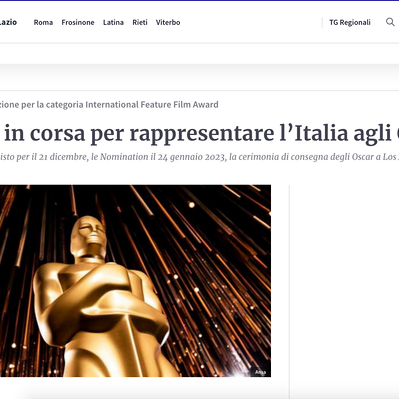Viewport: 399px width, 399px height.
Task: Open the Roma regional section
Action: (43, 22)
